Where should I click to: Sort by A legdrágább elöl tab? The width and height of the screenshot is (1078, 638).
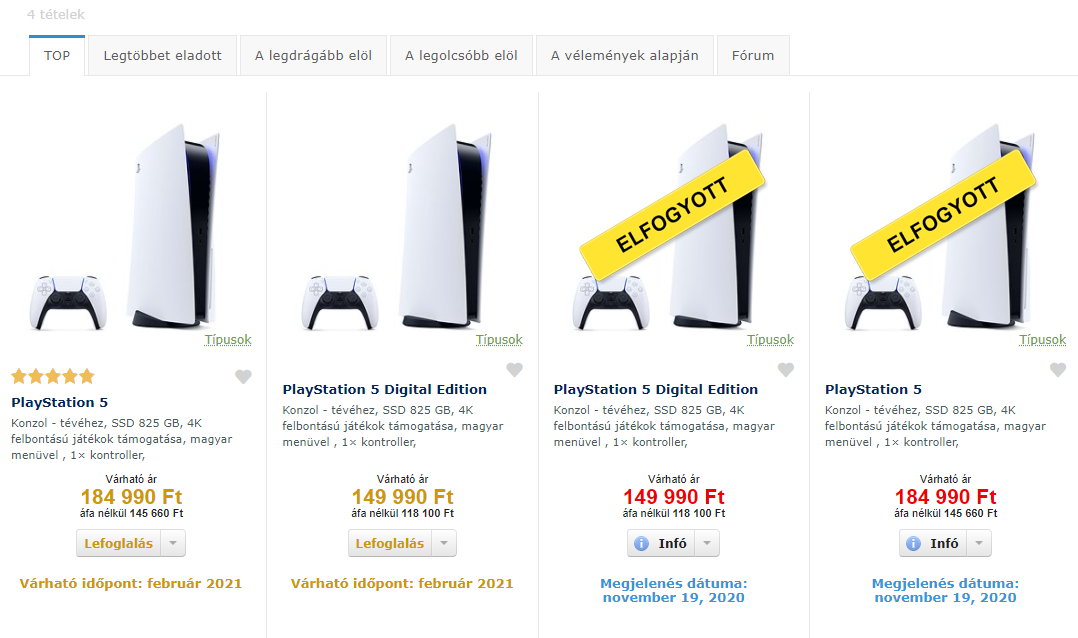click(313, 56)
